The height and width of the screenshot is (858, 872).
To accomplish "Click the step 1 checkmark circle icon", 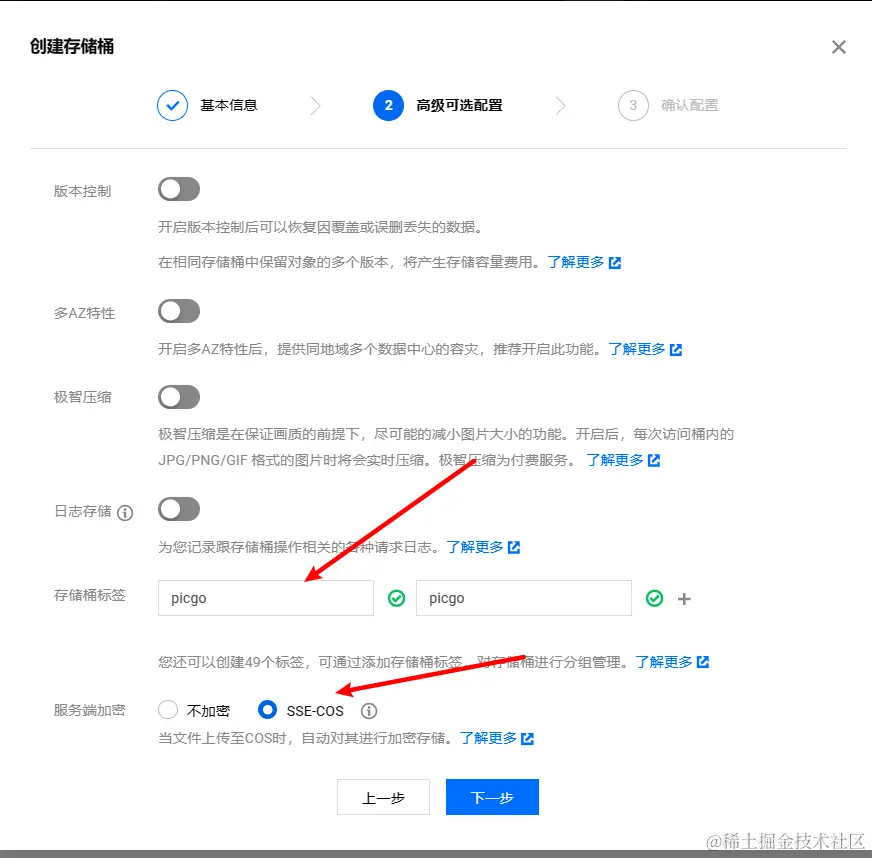I will (x=172, y=105).
